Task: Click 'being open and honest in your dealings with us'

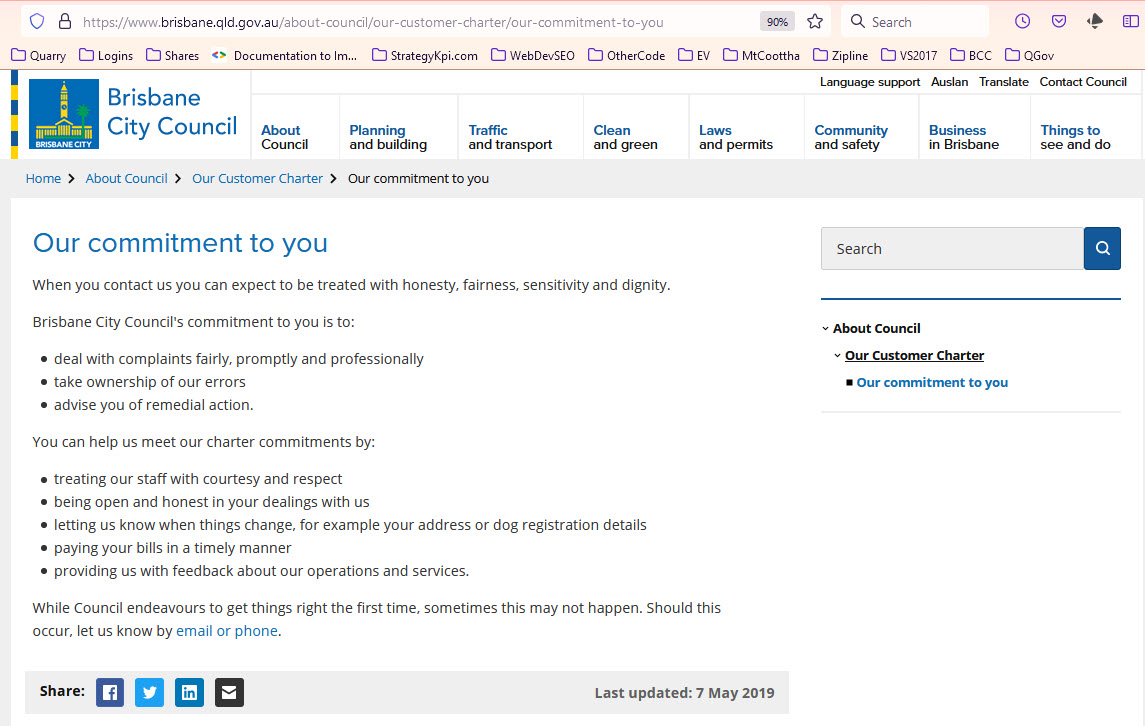Action: [x=212, y=502]
